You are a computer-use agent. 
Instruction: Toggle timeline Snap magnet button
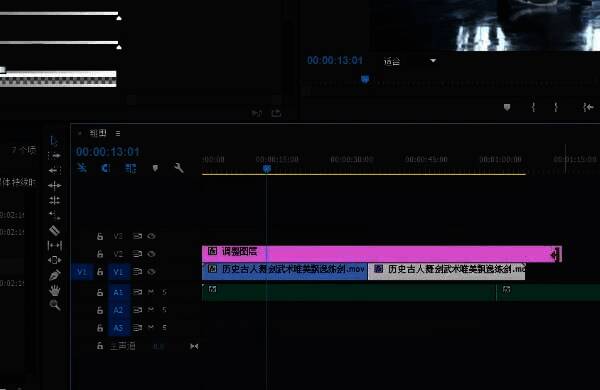106,168
